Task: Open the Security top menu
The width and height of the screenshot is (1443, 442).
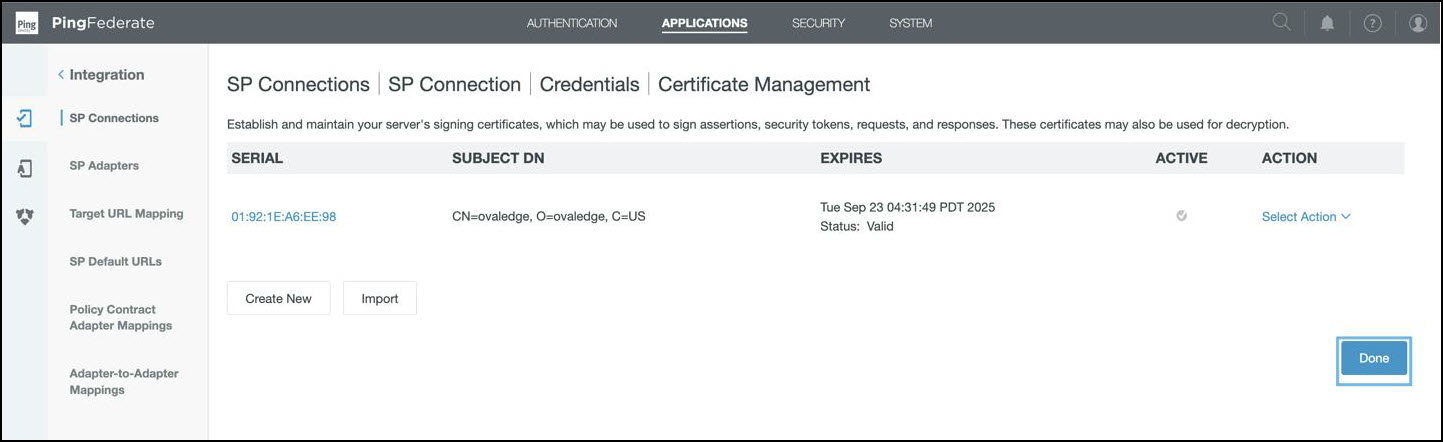Action: point(818,23)
